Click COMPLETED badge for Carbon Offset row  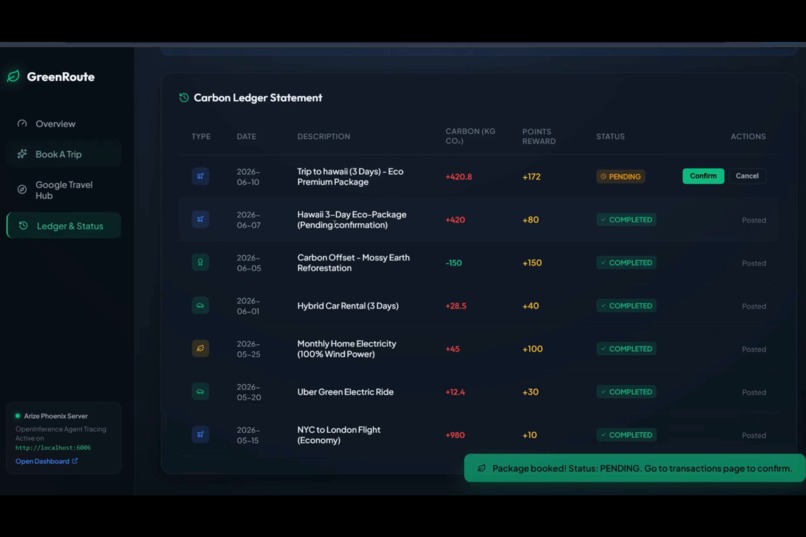[x=626, y=263]
